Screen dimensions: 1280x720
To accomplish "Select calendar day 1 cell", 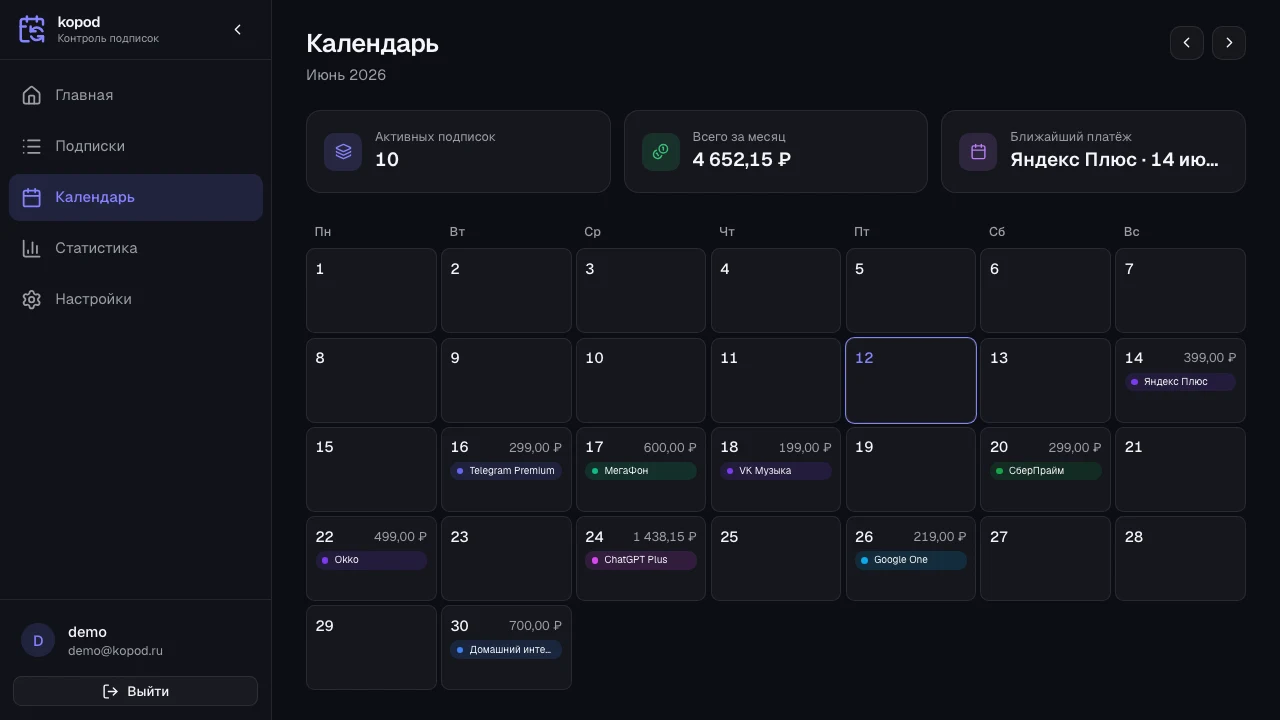I will 371,290.
